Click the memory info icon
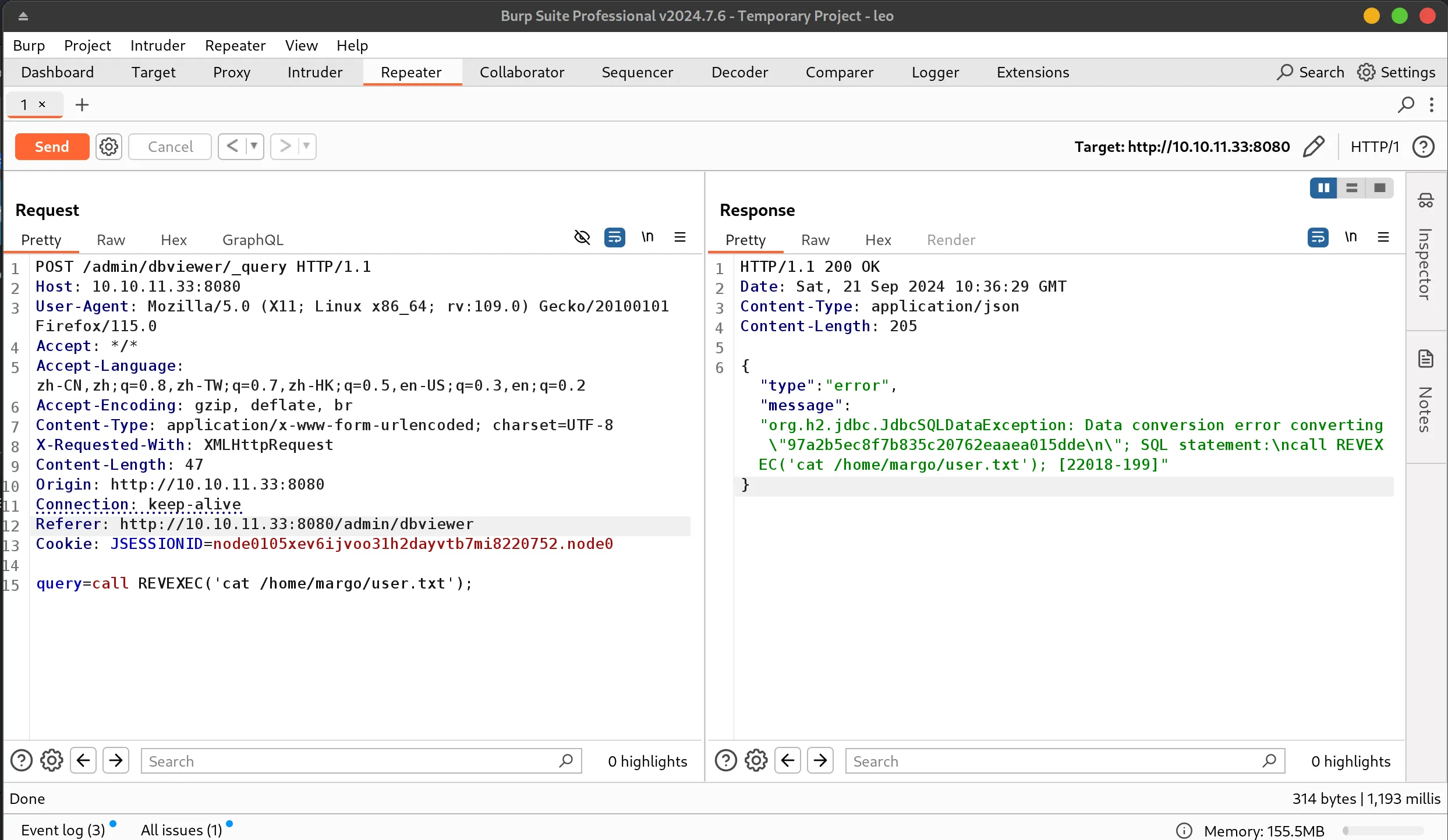This screenshot has height=840, width=1448. tap(1184, 831)
